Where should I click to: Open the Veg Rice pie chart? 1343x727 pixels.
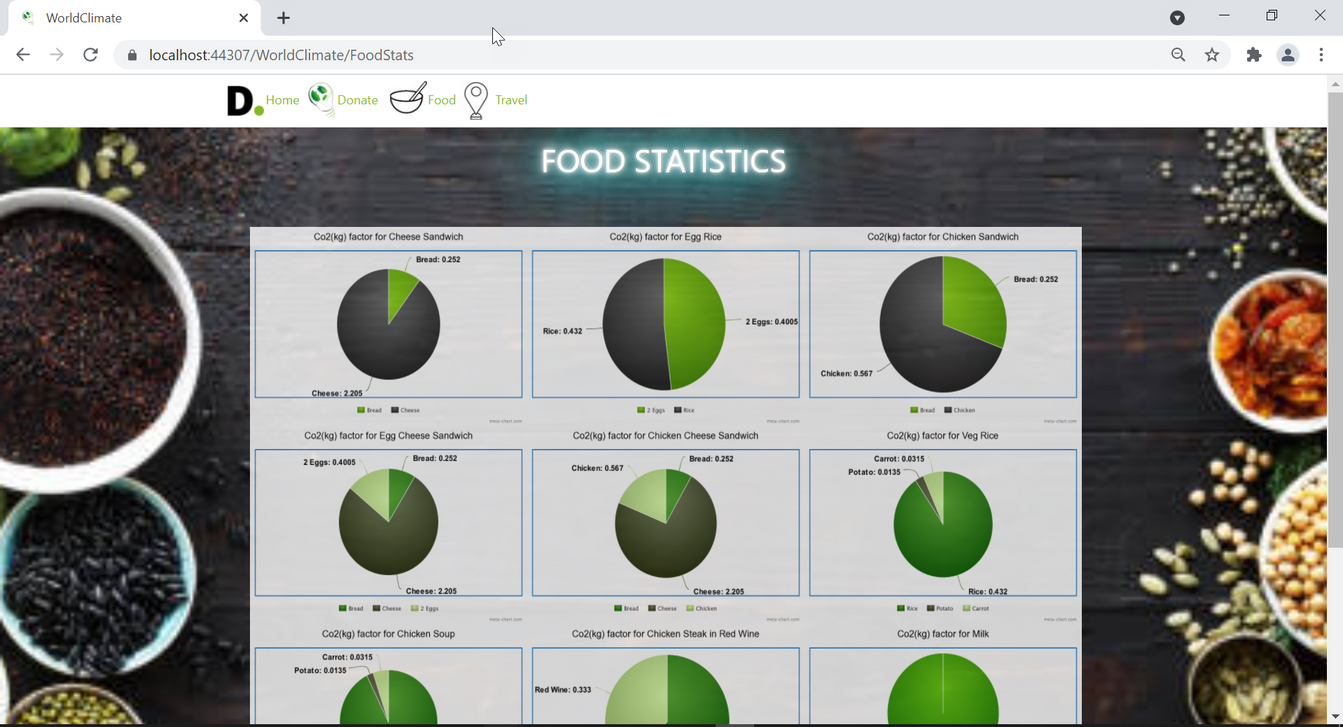[x=943, y=523]
